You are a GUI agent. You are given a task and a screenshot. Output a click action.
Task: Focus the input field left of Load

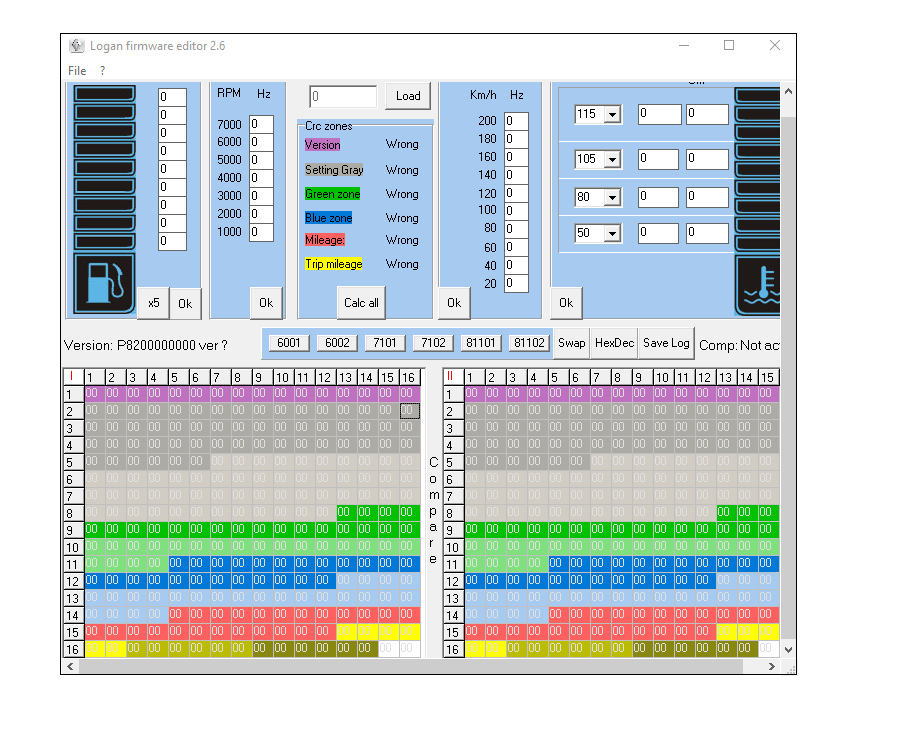(343, 96)
